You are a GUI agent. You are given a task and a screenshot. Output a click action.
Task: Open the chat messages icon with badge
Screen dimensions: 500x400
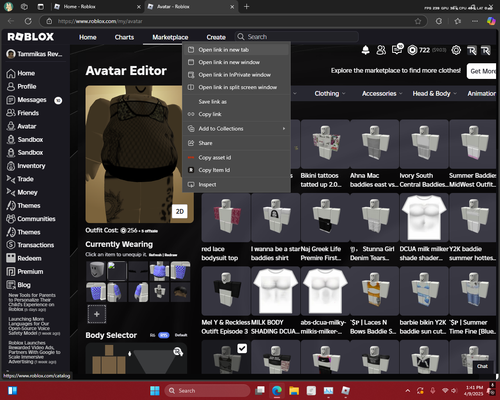pos(397,50)
